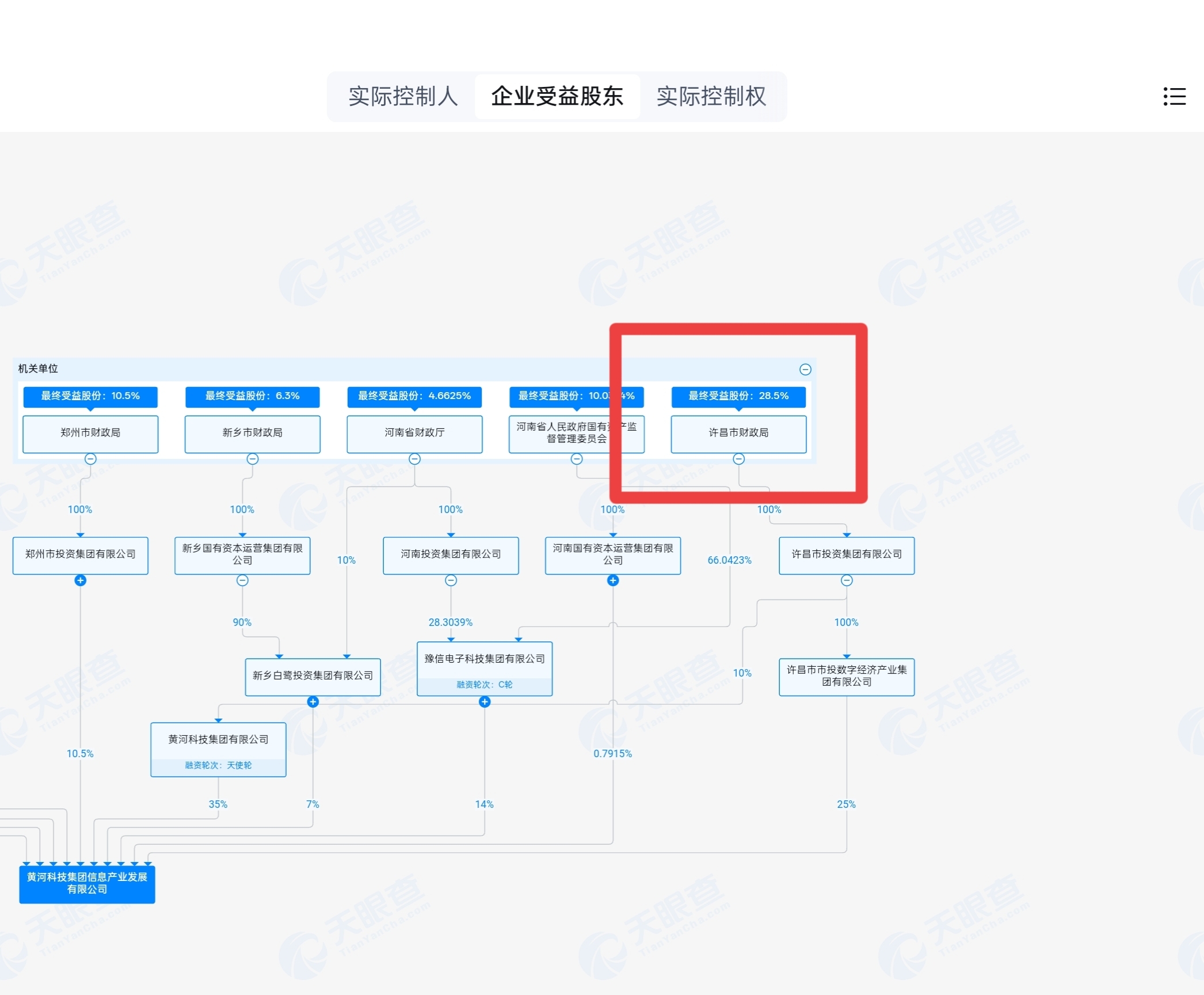
Task: Open the 实际控制权 tab
Action: point(711,96)
